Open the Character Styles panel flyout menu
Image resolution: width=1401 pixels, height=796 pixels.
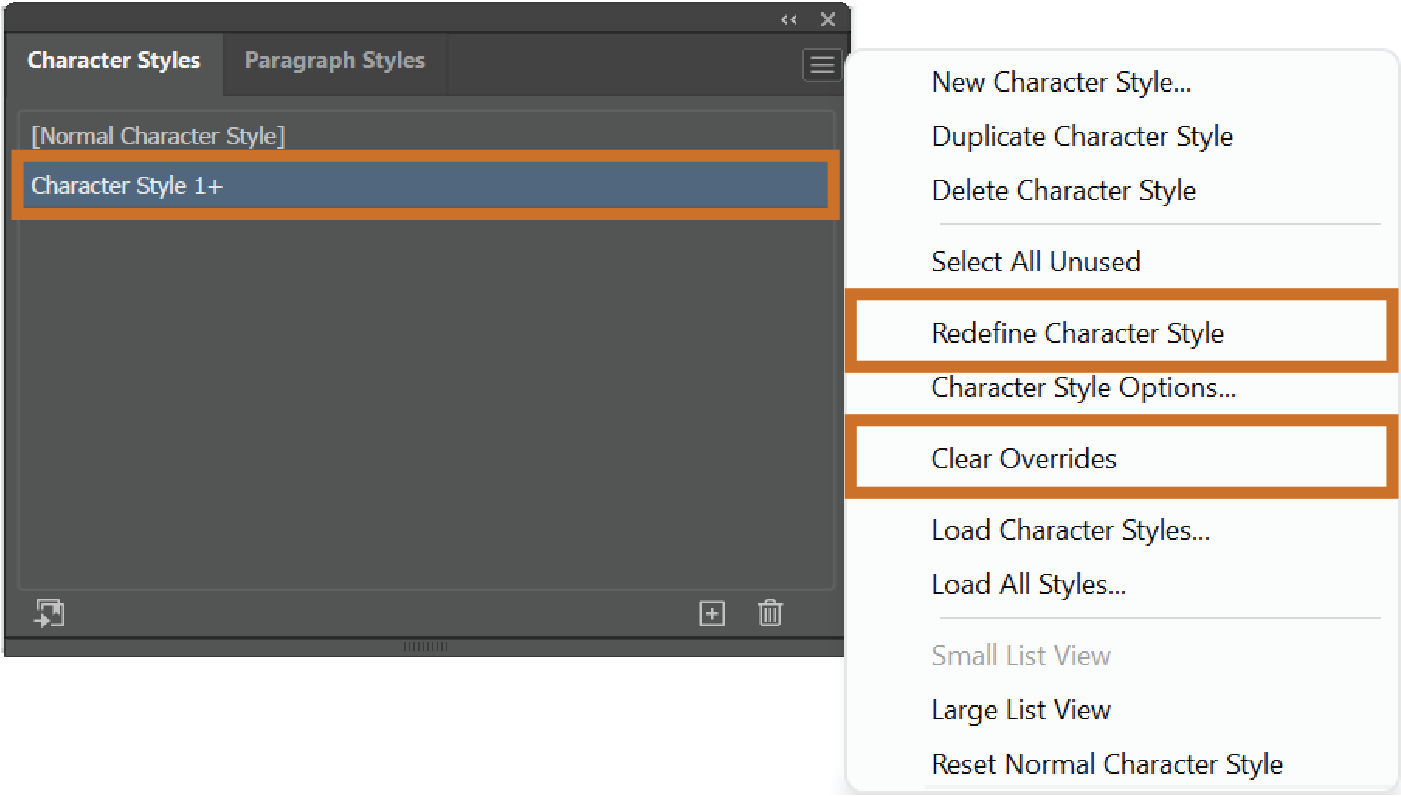(822, 64)
